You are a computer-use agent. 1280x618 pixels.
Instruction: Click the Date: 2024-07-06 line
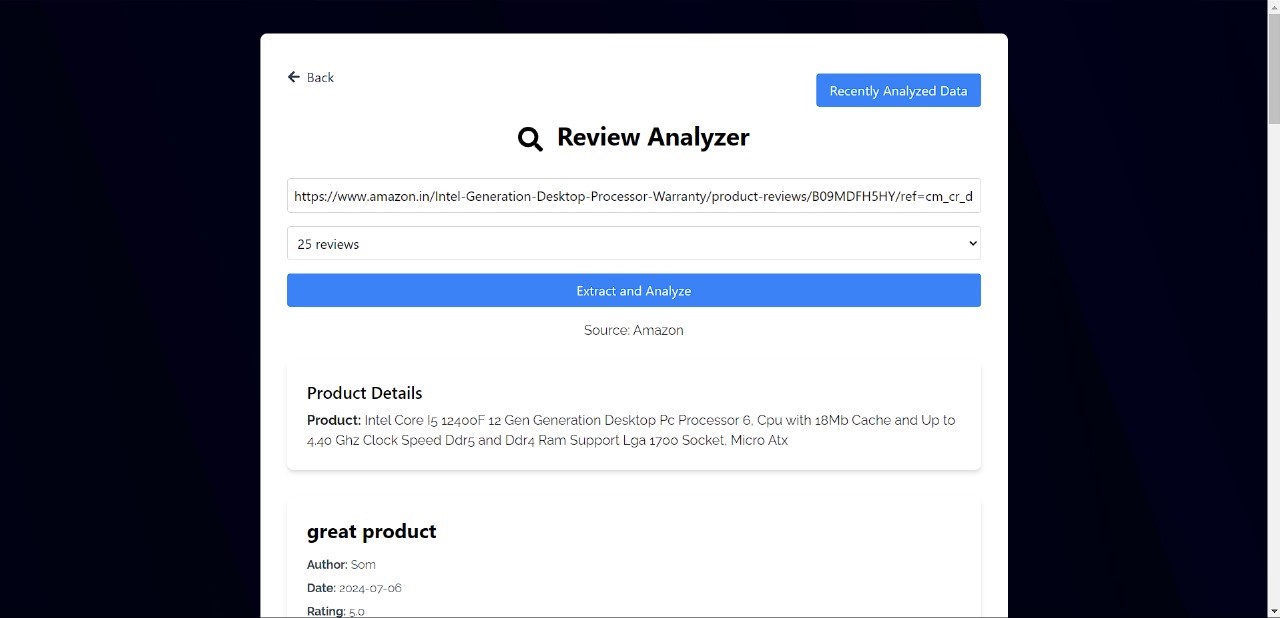click(354, 588)
